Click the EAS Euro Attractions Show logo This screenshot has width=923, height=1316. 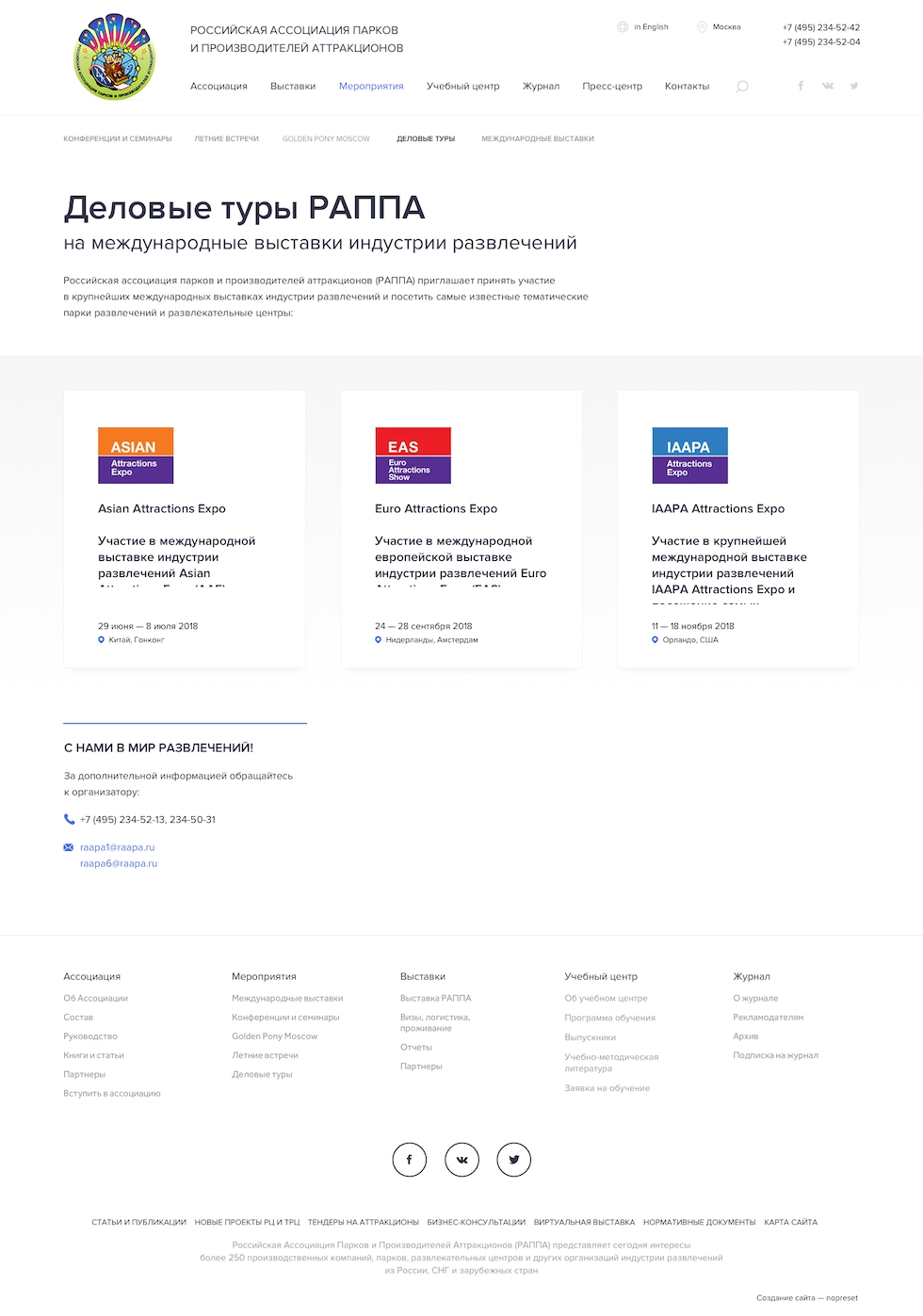(x=413, y=456)
